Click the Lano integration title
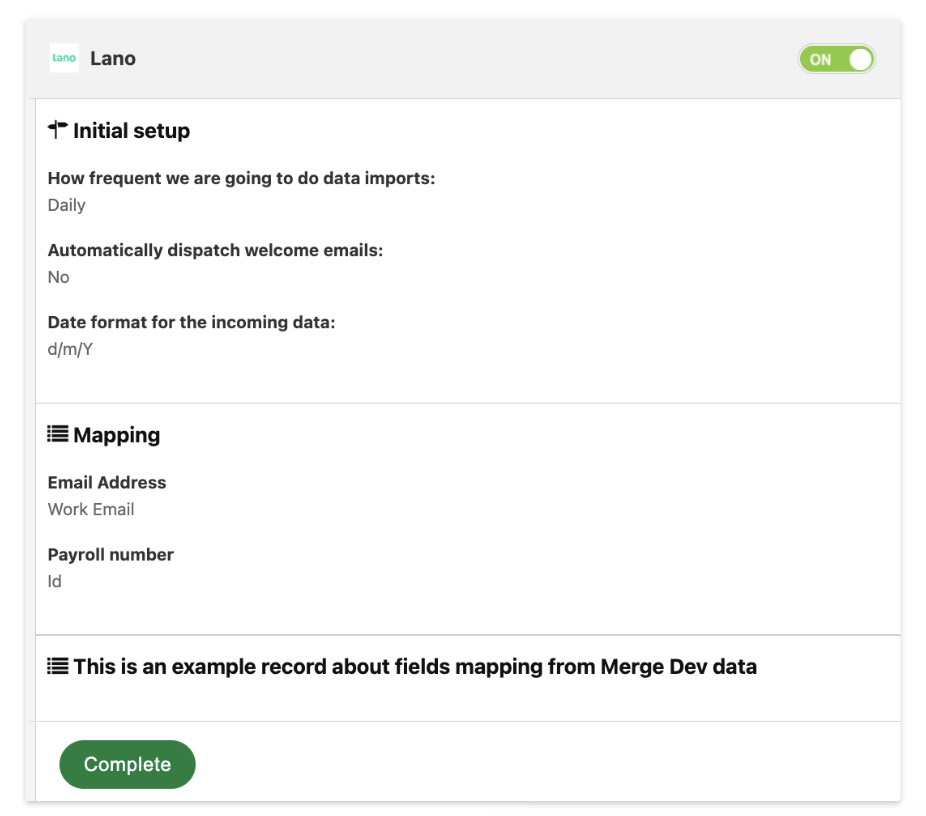The image size is (926, 816). click(113, 58)
